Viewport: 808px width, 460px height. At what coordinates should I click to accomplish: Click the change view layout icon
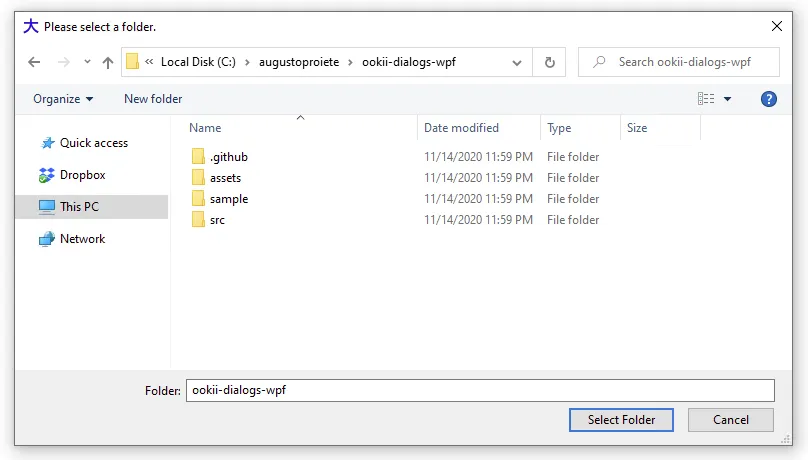tap(706, 98)
